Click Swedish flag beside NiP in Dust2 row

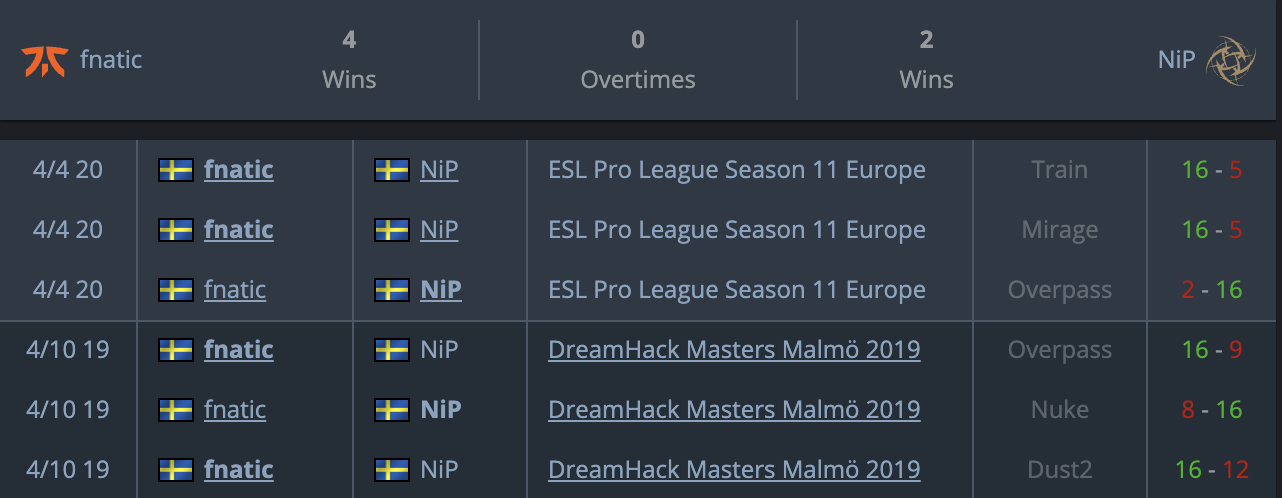392,470
